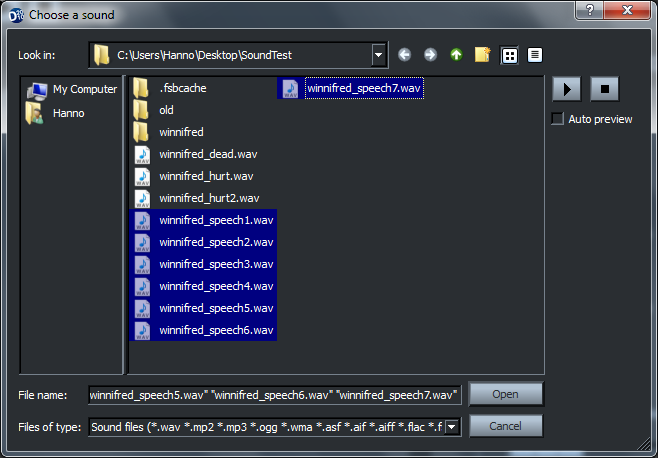Image resolution: width=658 pixels, height=458 pixels.
Task: Select Hanno user folder in sidebar
Action: click(x=68, y=113)
